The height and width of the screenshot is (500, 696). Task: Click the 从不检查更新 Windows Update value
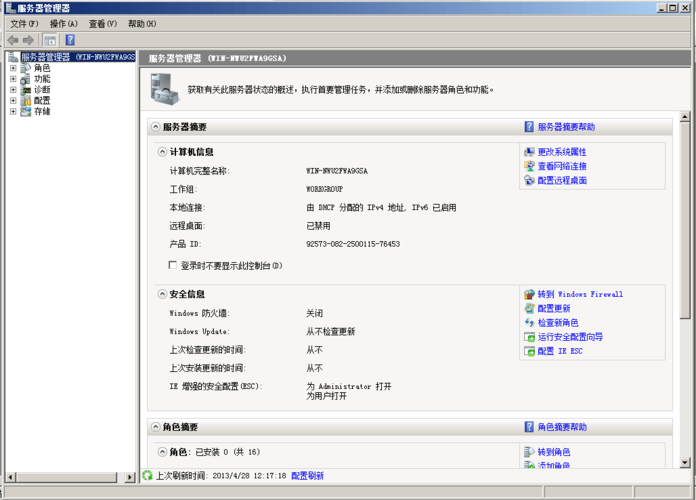click(331, 331)
